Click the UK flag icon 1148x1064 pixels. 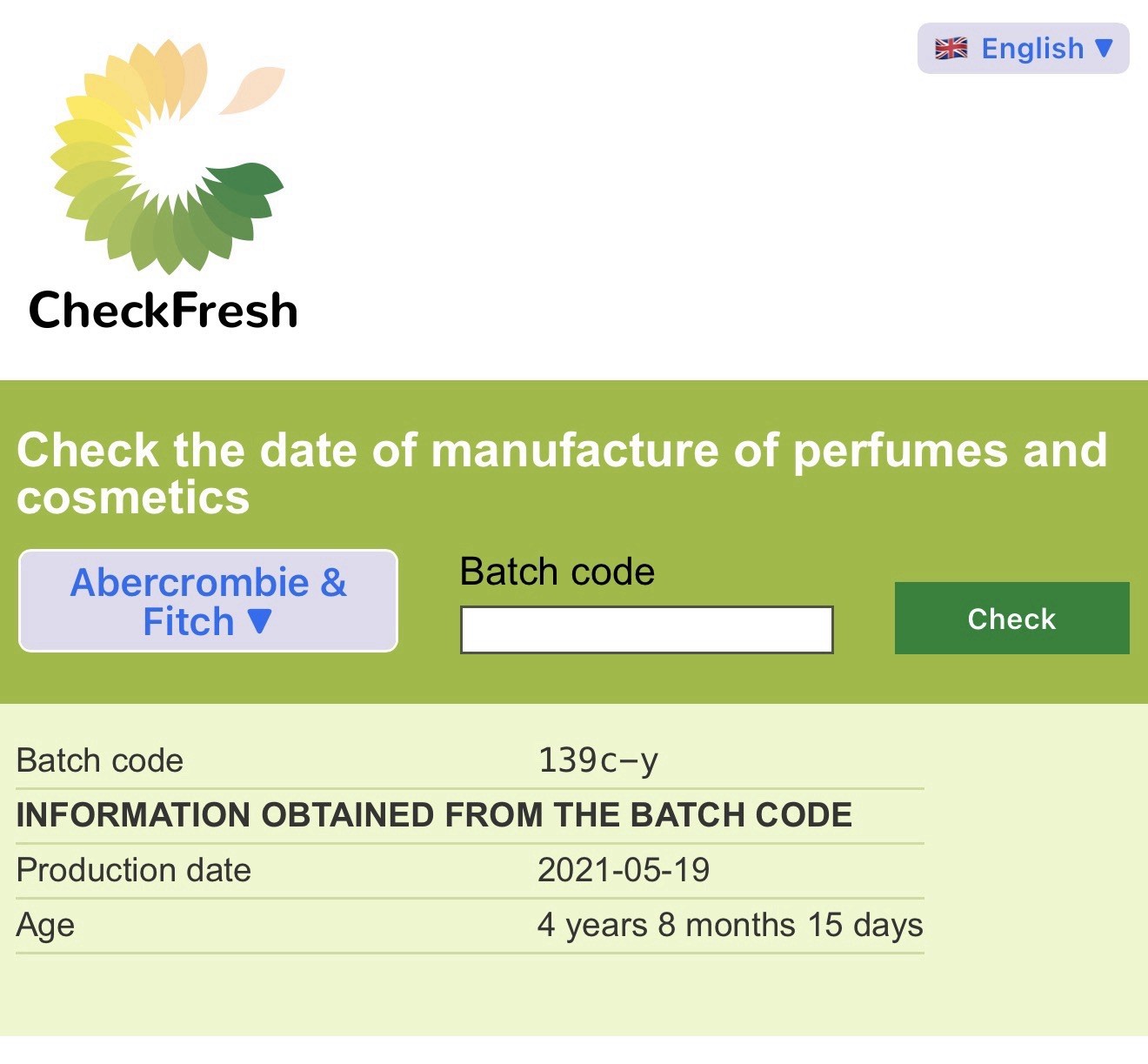click(951, 49)
